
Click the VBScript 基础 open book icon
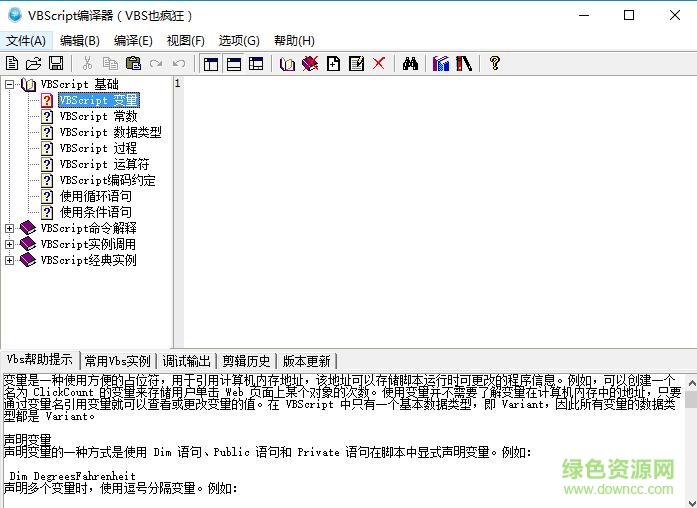tap(28, 84)
